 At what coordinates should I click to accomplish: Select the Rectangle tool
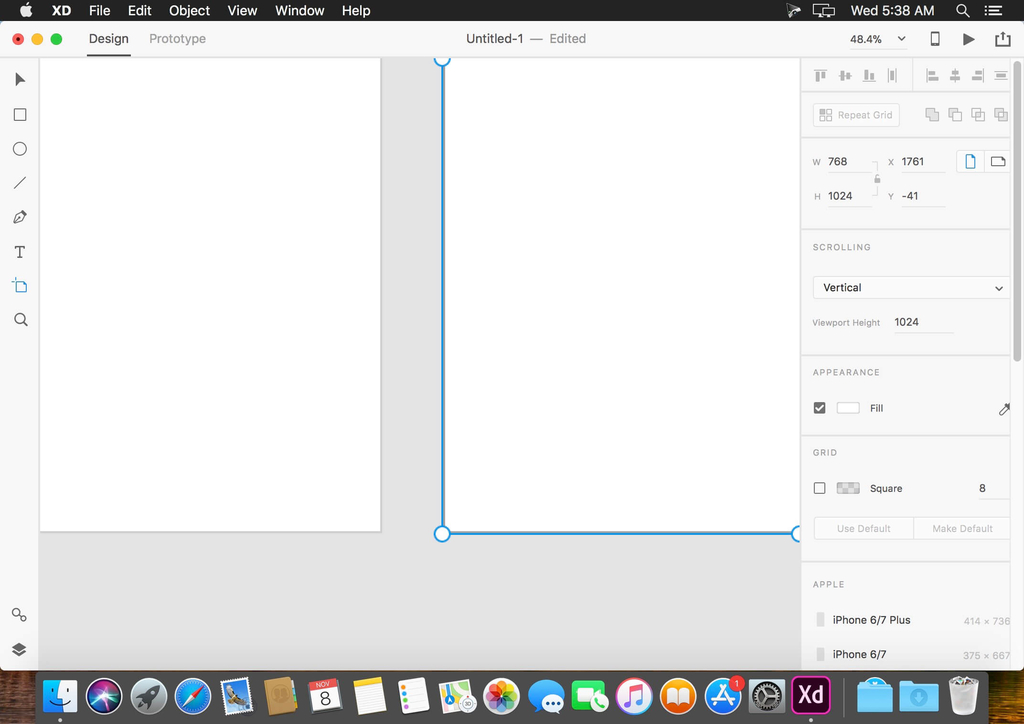pyautogui.click(x=19, y=115)
